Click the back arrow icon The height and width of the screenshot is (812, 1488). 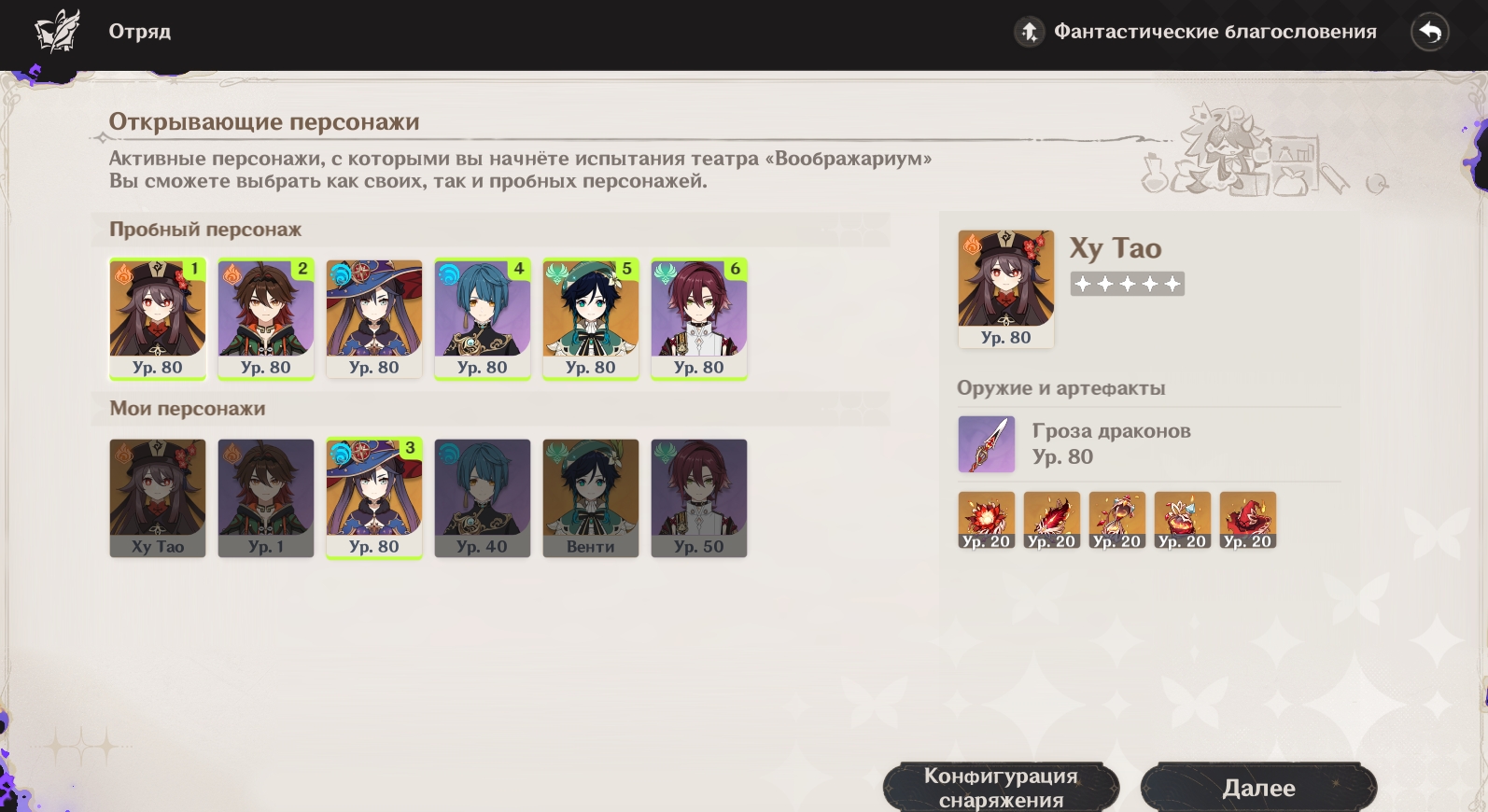point(1429,33)
